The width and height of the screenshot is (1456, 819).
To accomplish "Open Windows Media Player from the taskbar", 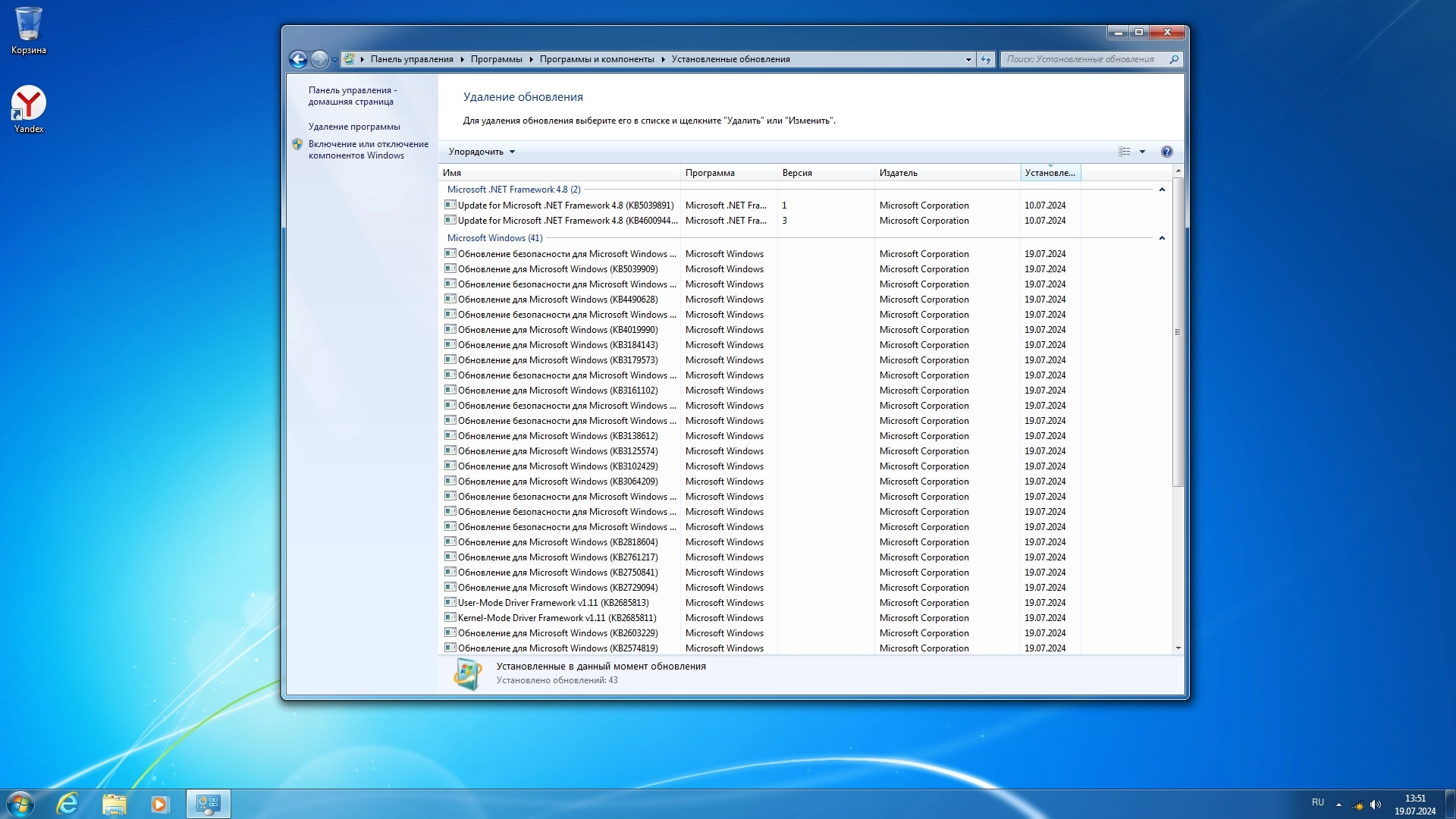I will click(x=159, y=803).
